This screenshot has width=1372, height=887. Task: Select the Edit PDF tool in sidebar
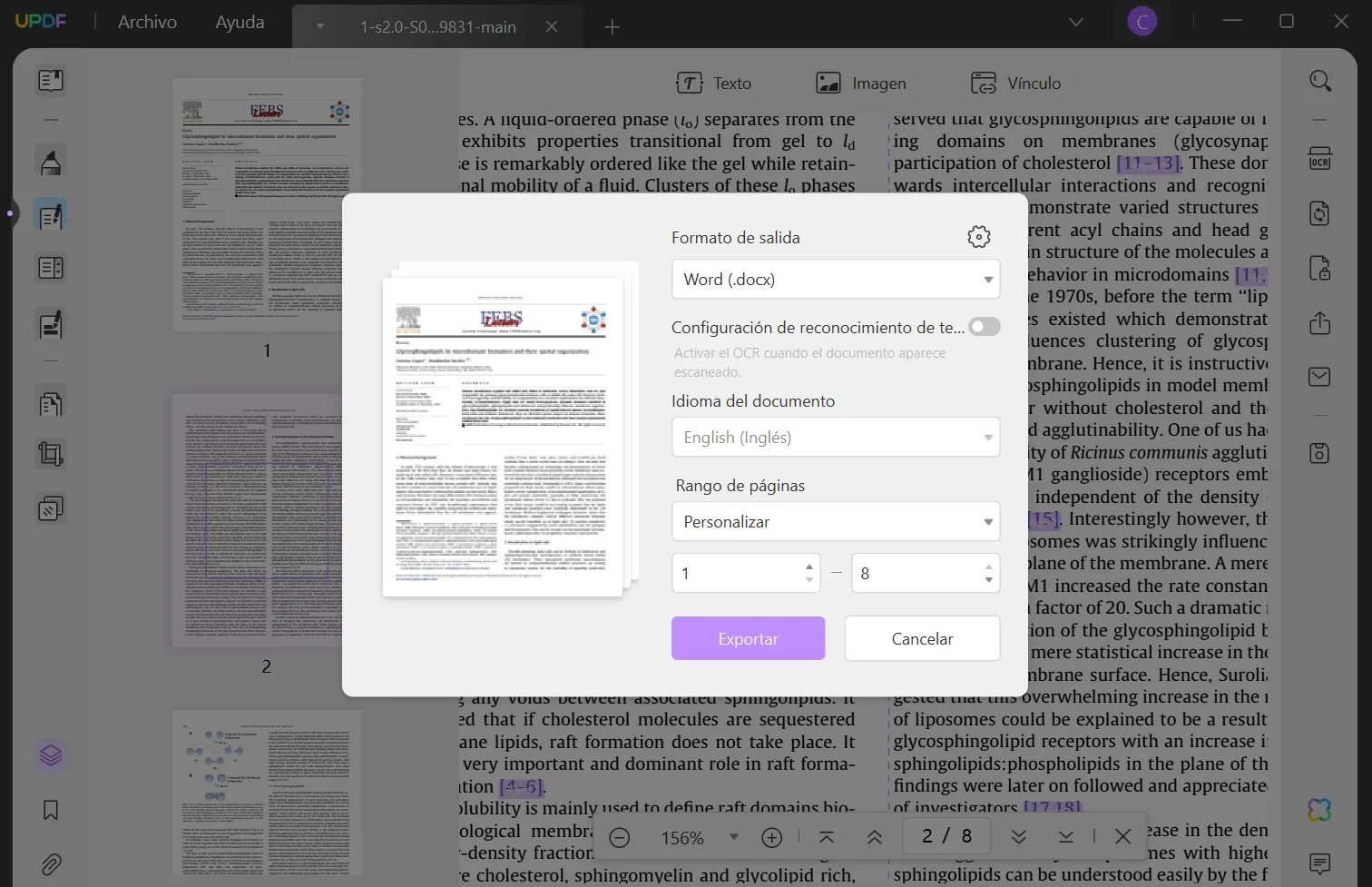point(51,215)
